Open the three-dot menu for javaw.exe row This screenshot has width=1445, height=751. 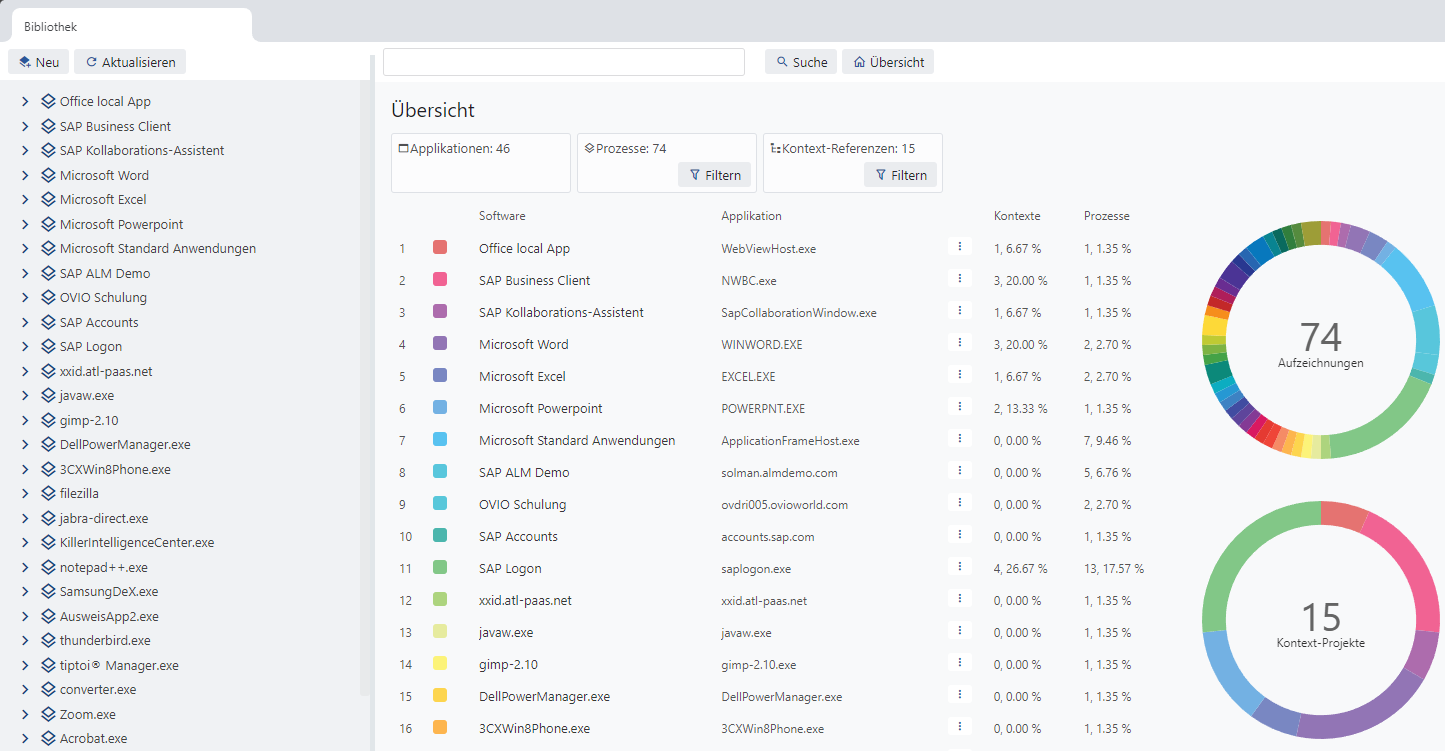click(x=959, y=630)
